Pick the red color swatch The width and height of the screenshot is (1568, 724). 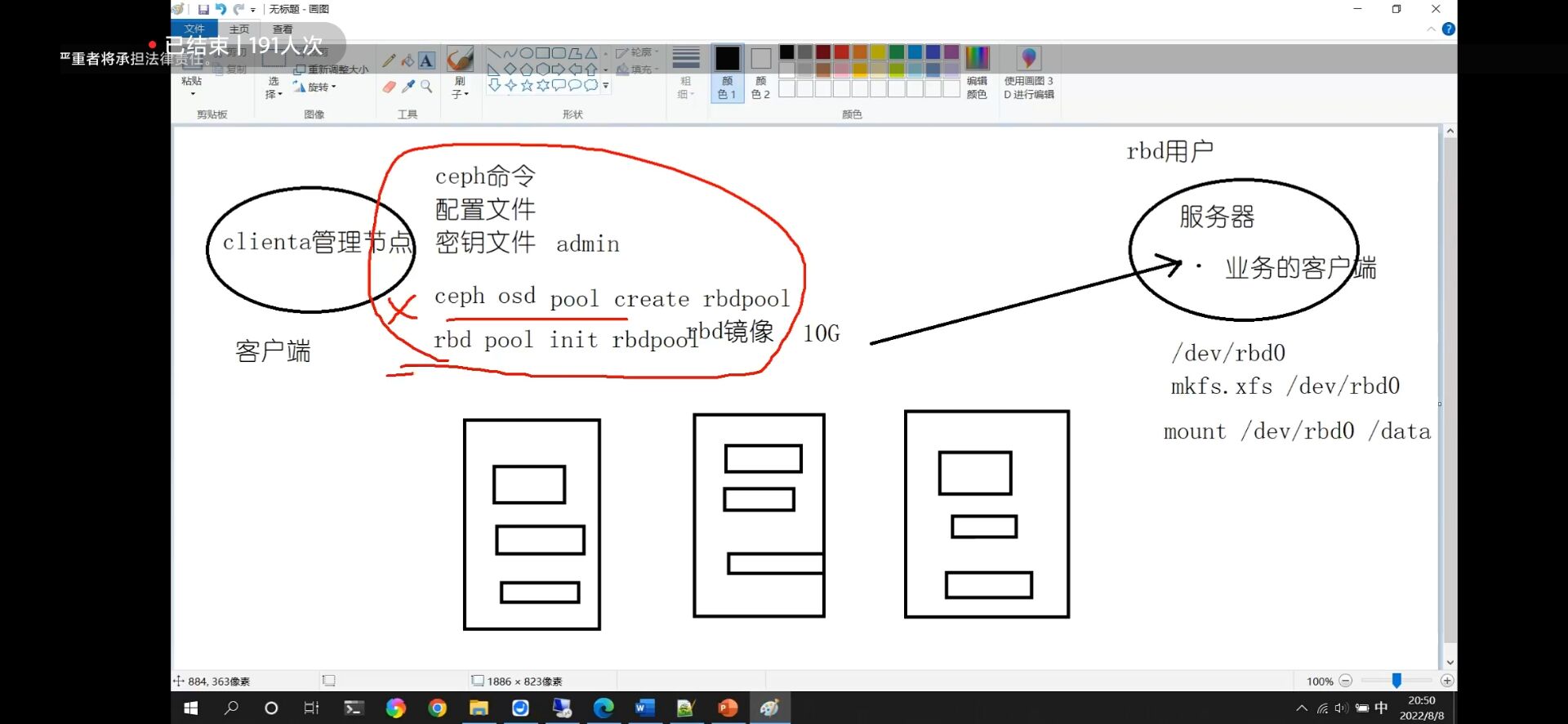point(841,51)
